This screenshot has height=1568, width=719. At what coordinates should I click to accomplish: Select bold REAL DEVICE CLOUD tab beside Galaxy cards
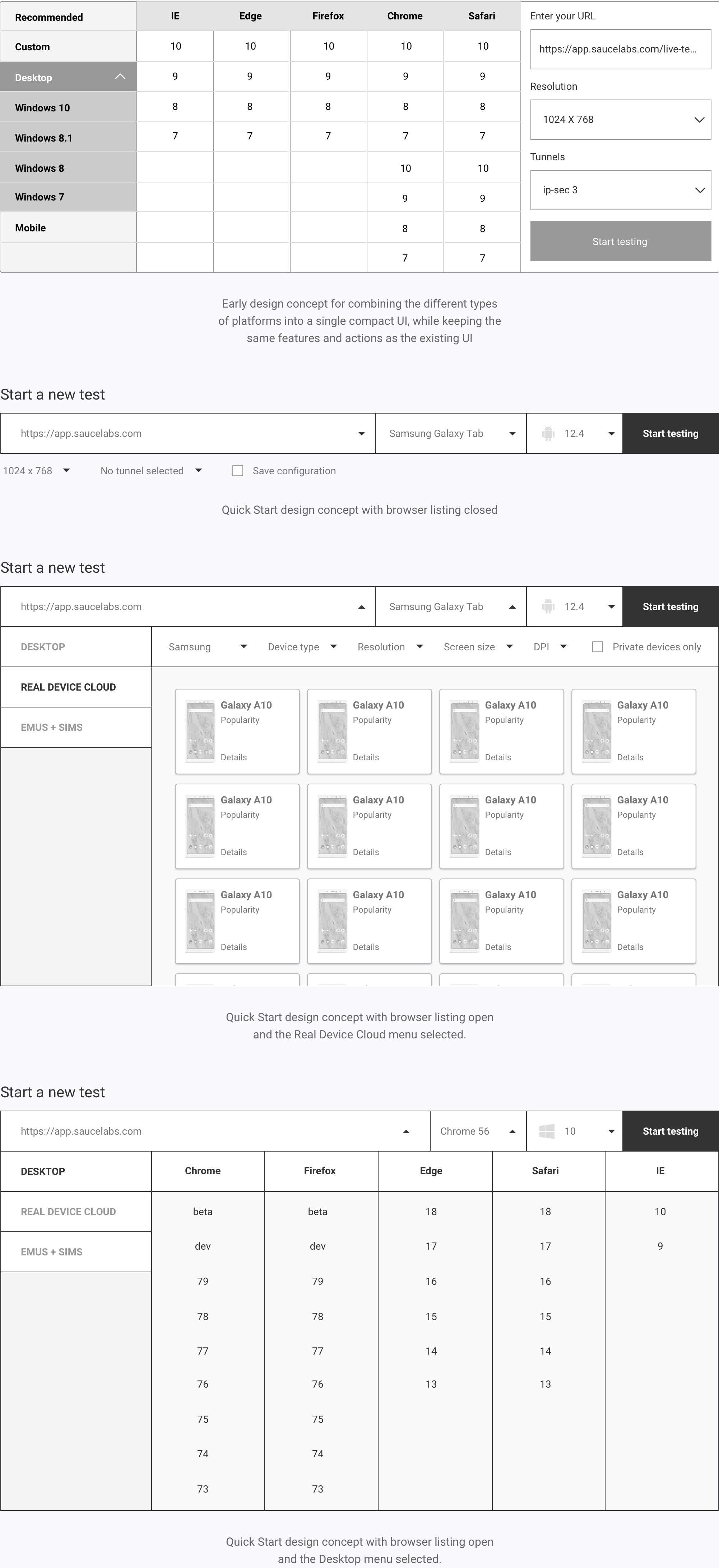[x=76, y=687]
